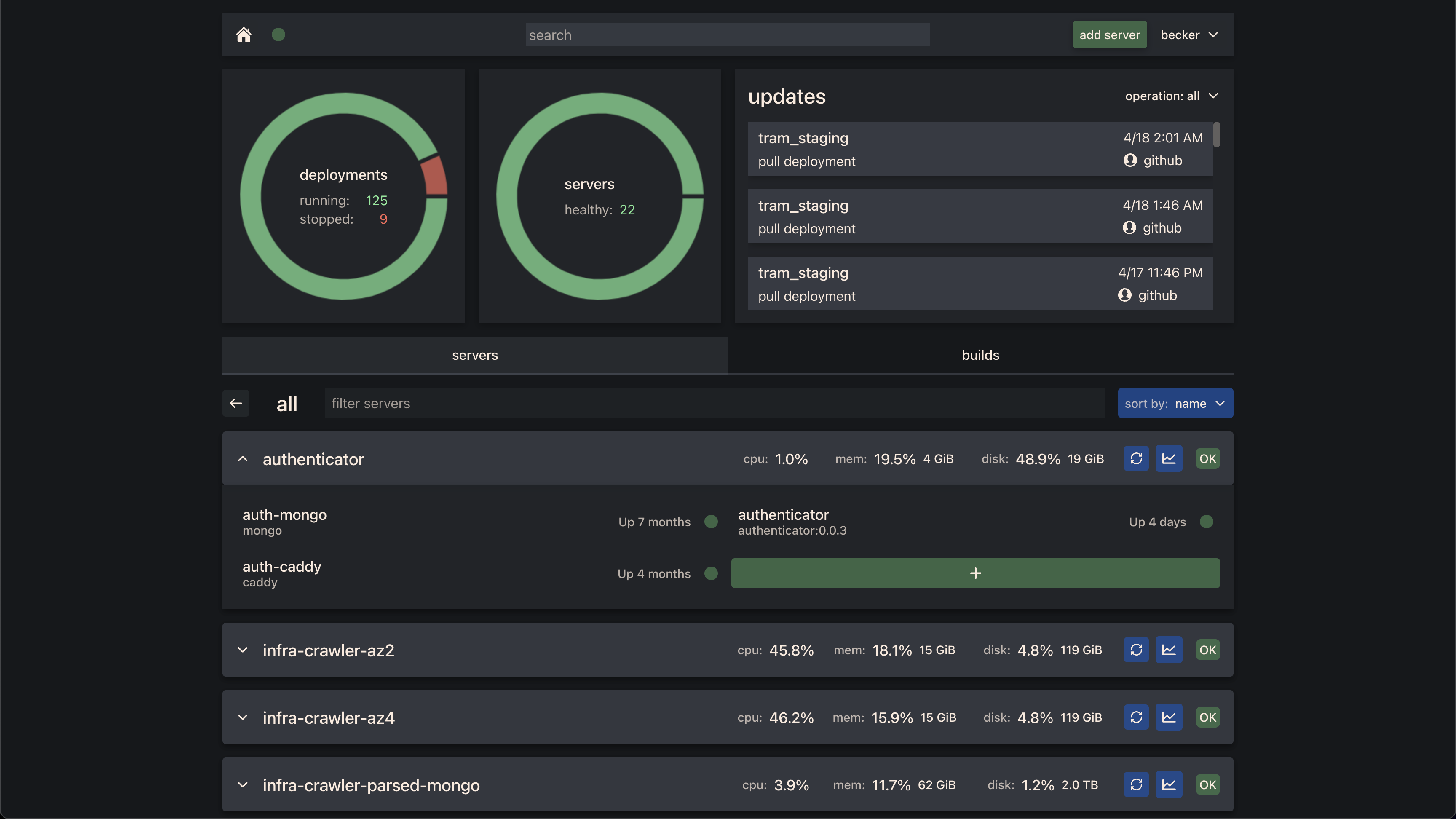Click the back arrow next to 'all'
The height and width of the screenshot is (819, 1456).
(236, 403)
